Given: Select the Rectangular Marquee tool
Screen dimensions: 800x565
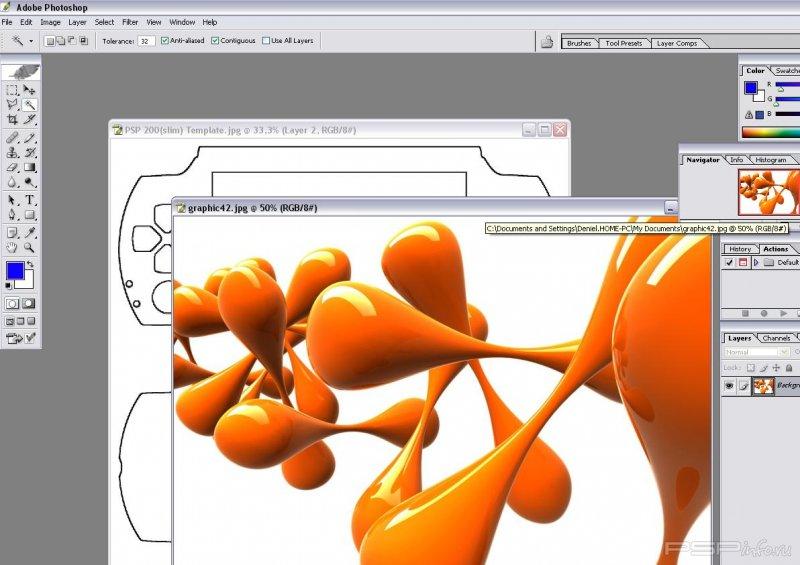Looking at the screenshot, I should coord(12,90).
